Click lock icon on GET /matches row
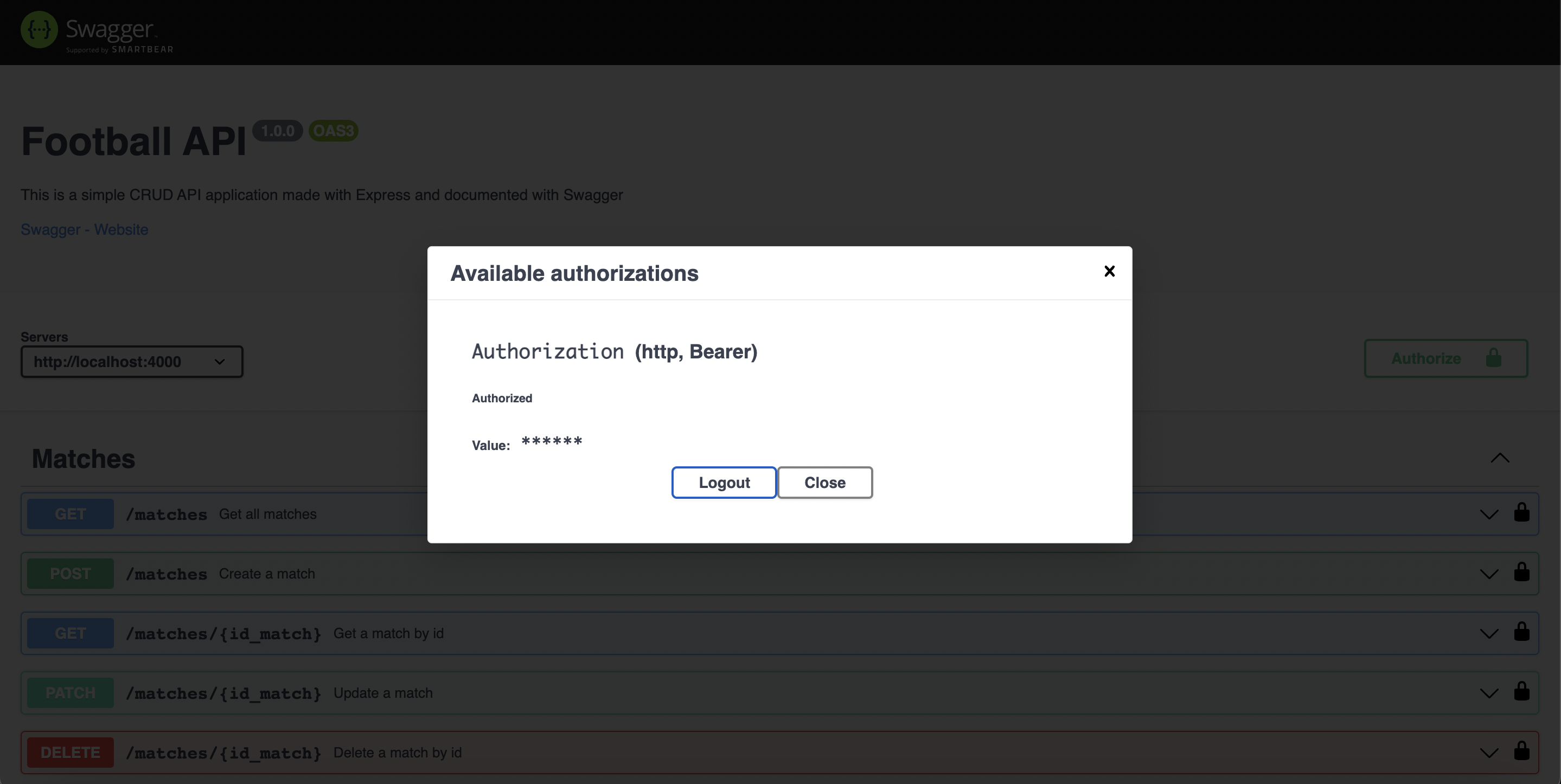Screen dimensions: 1561x784 pyautogui.click(x=1521, y=512)
